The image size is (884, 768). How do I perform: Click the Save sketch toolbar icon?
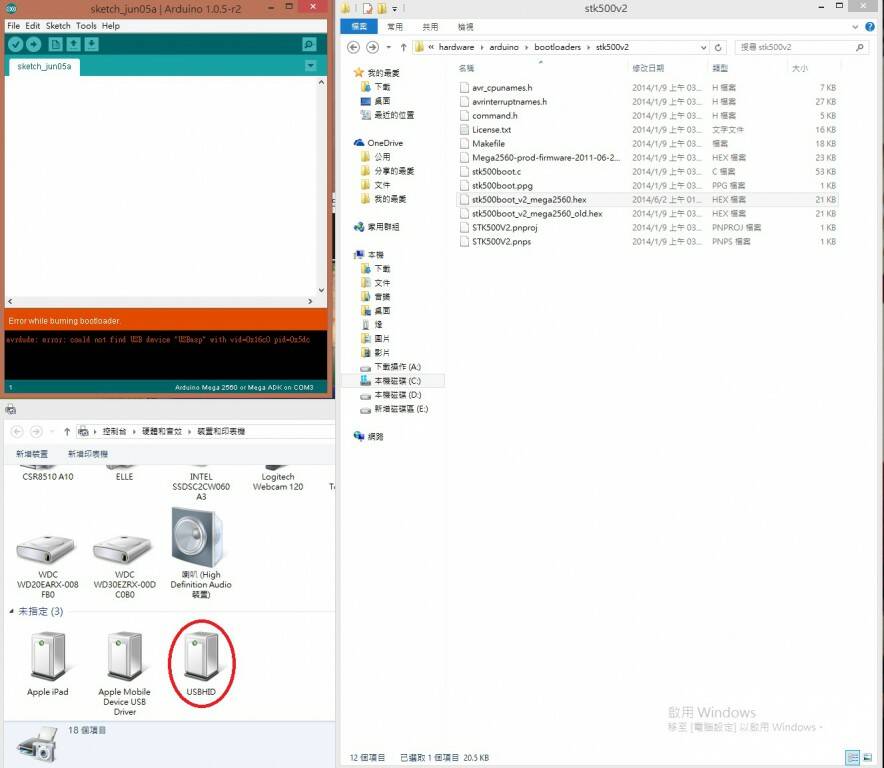92,44
